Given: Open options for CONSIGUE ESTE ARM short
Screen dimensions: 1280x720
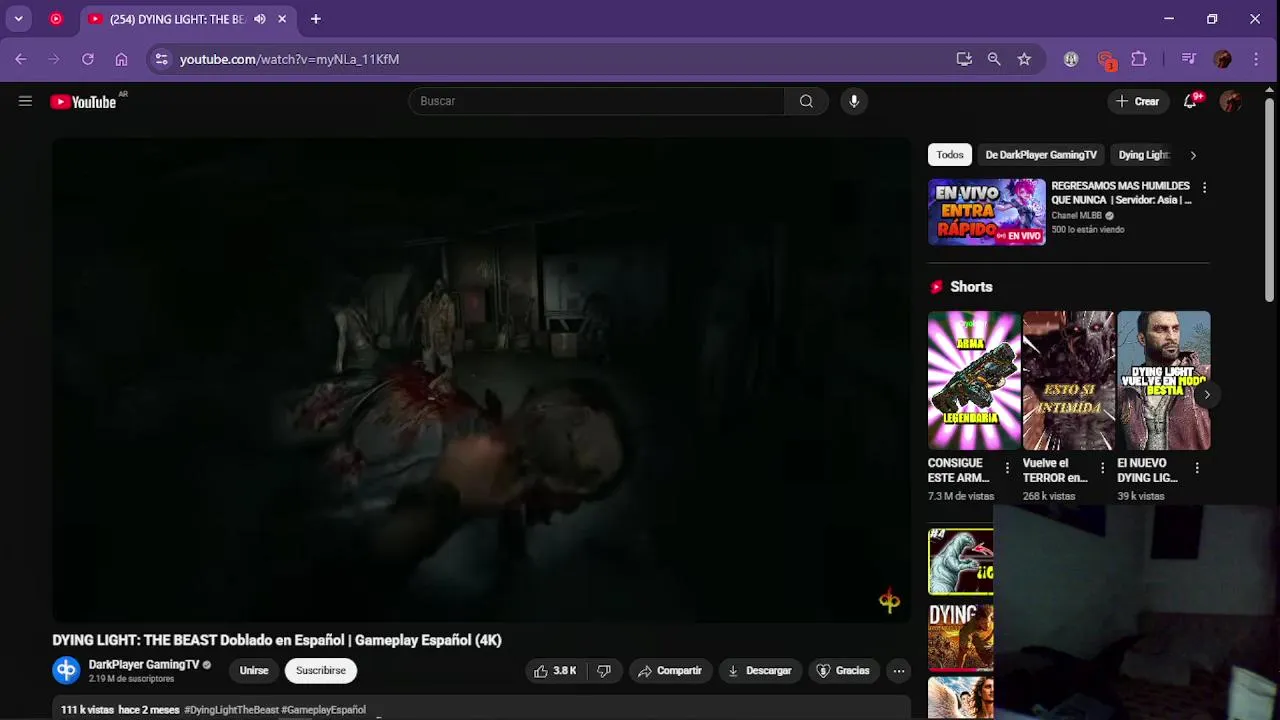Looking at the screenshot, I should point(1007,468).
